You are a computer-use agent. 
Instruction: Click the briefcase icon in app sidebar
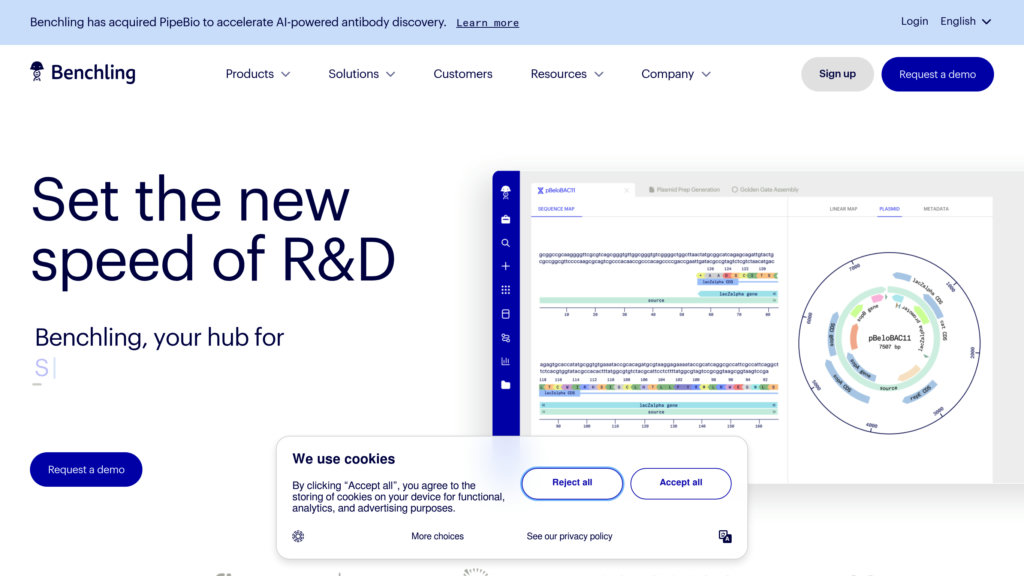point(506,219)
